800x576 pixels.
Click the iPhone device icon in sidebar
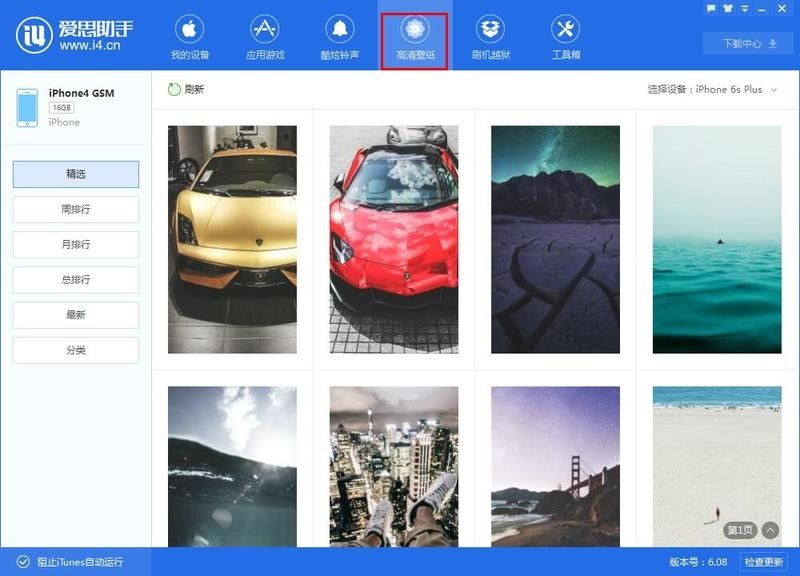(27, 108)
